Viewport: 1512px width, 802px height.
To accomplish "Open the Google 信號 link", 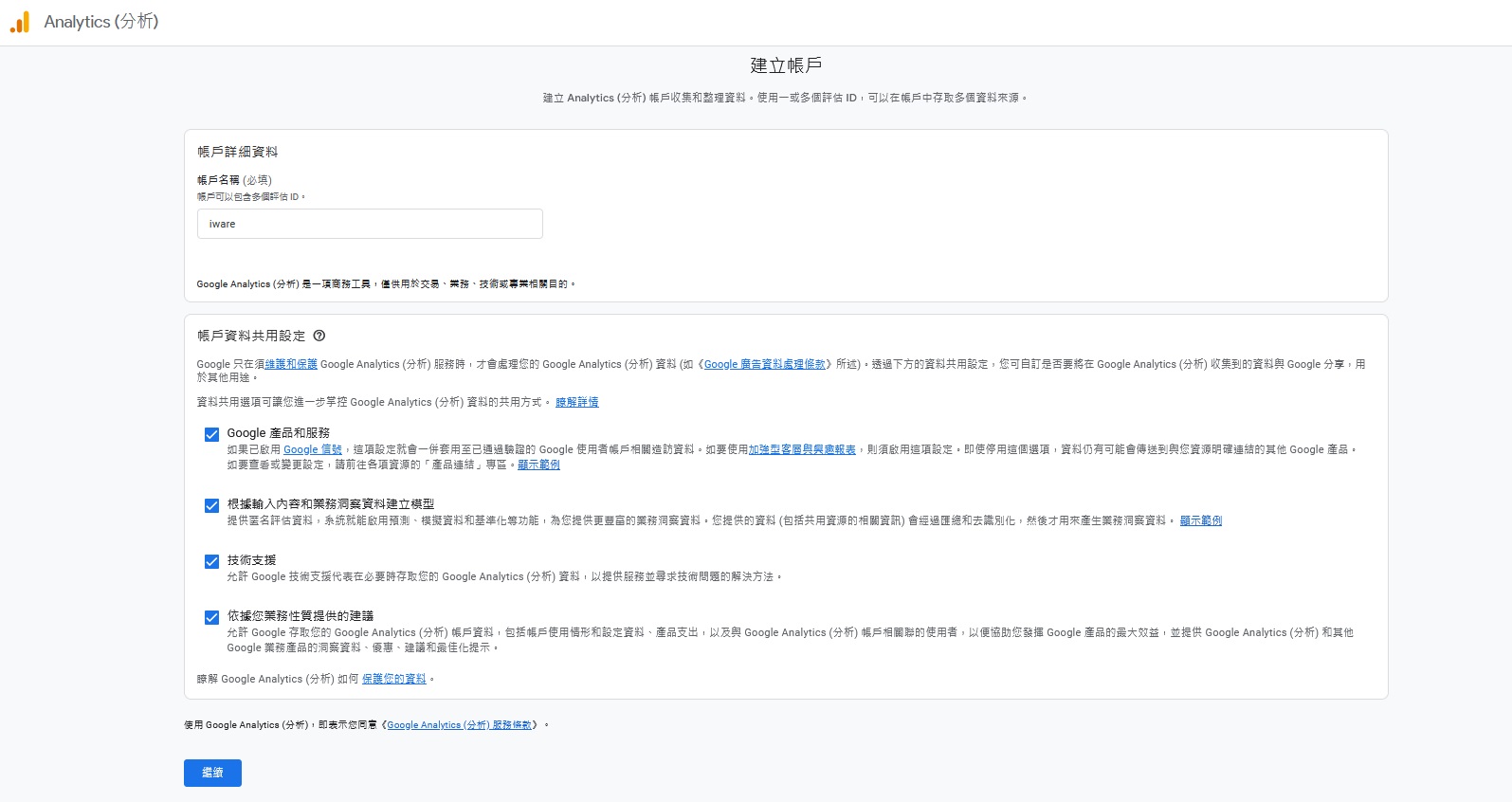I will coord(313,449).
